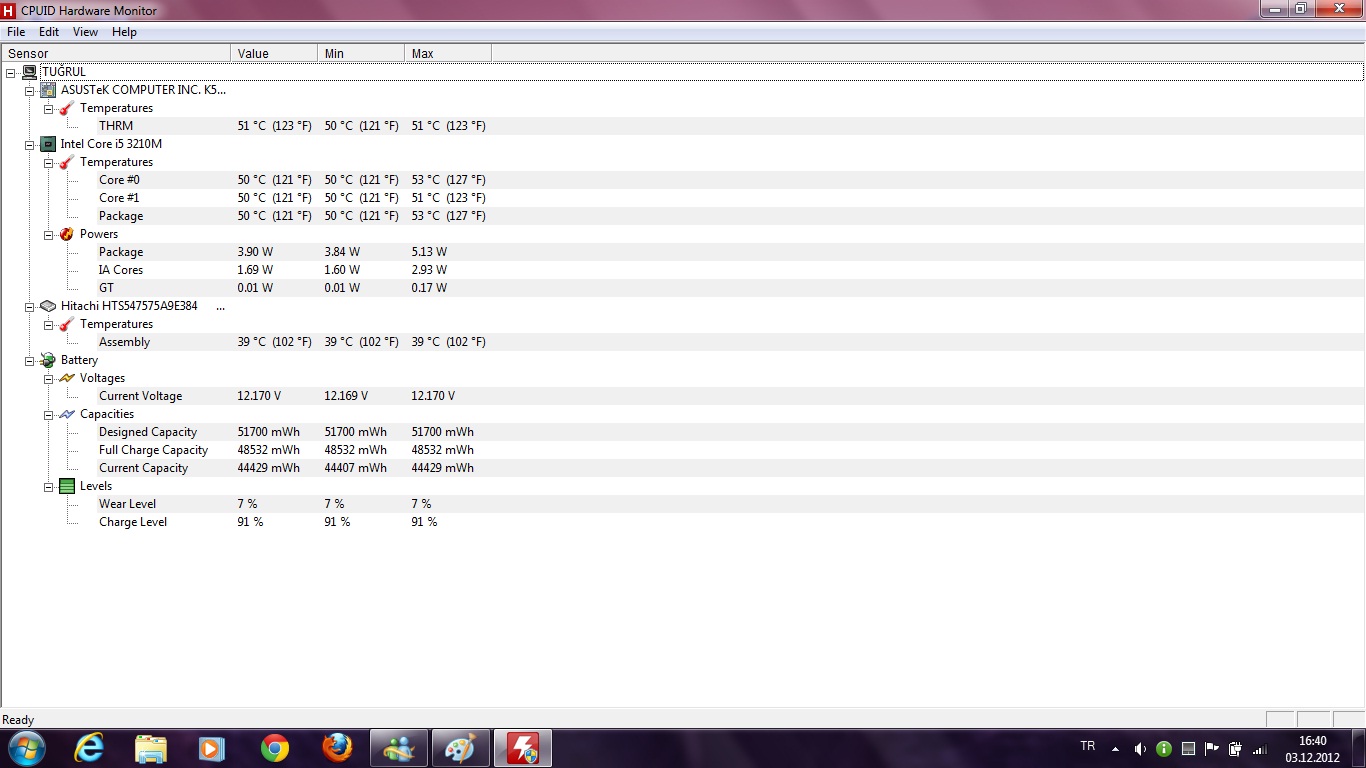Collapse the Voltages branch
The image size is (1366, 768).
(x=49, y=378)
